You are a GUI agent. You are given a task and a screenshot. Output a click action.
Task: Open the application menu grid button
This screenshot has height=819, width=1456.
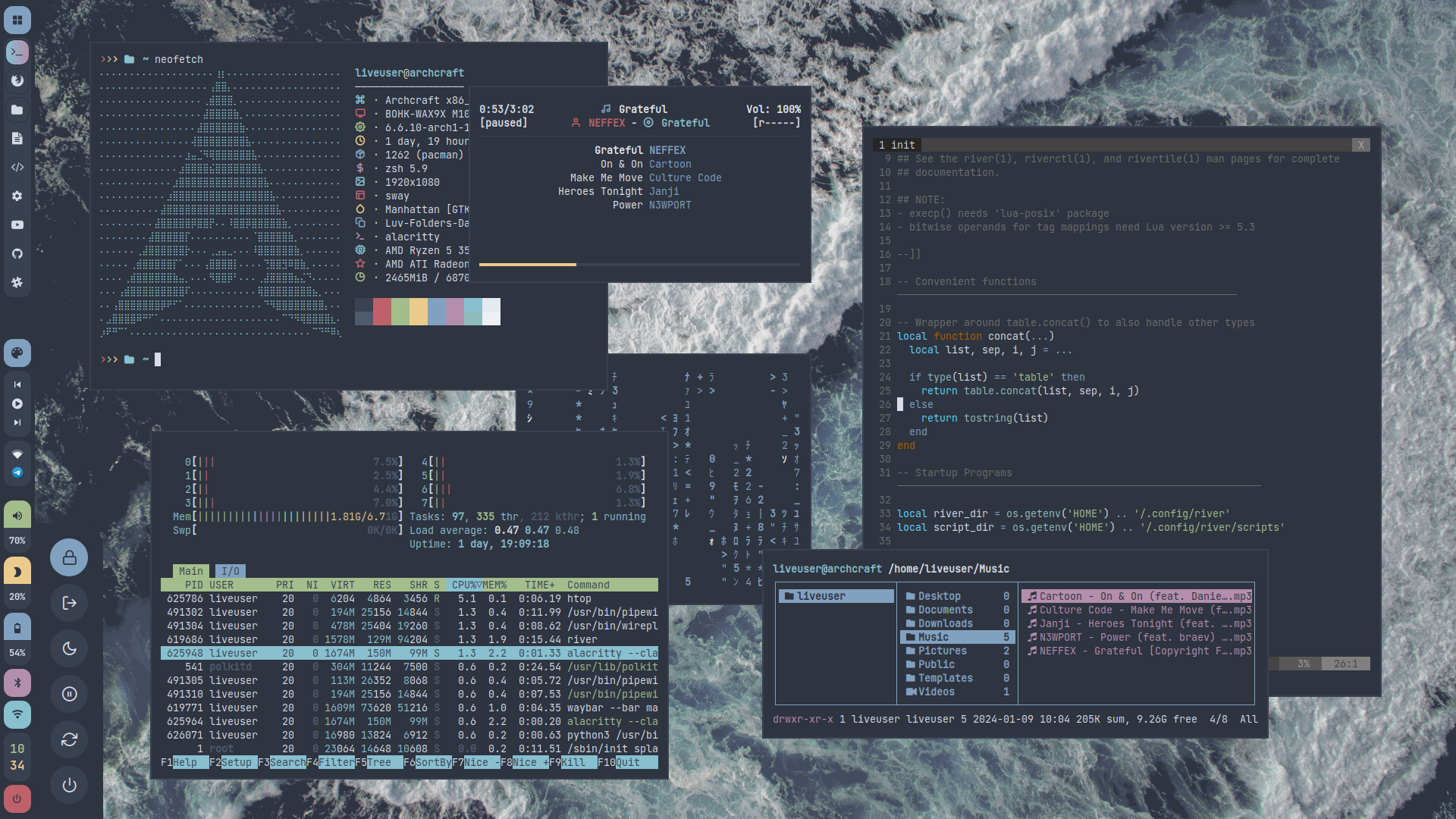coord(17,20)
